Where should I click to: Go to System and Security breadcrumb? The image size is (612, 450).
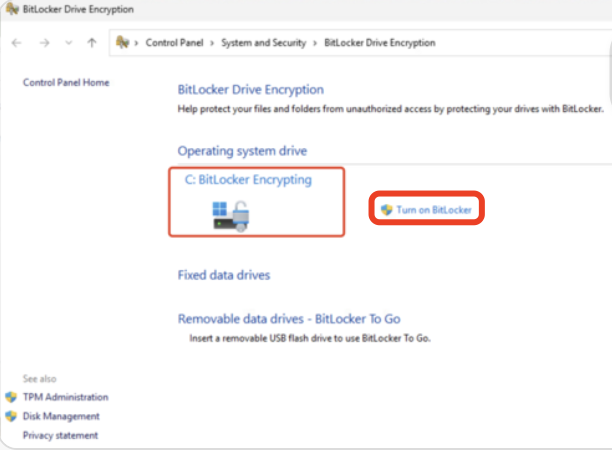[x=264, y=43]
